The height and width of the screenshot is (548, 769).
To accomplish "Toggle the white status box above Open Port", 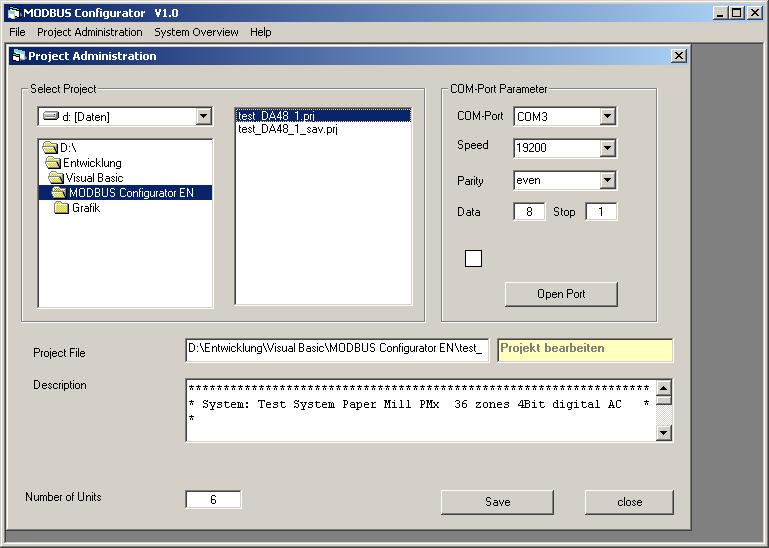I will click(x=473, y=258).
